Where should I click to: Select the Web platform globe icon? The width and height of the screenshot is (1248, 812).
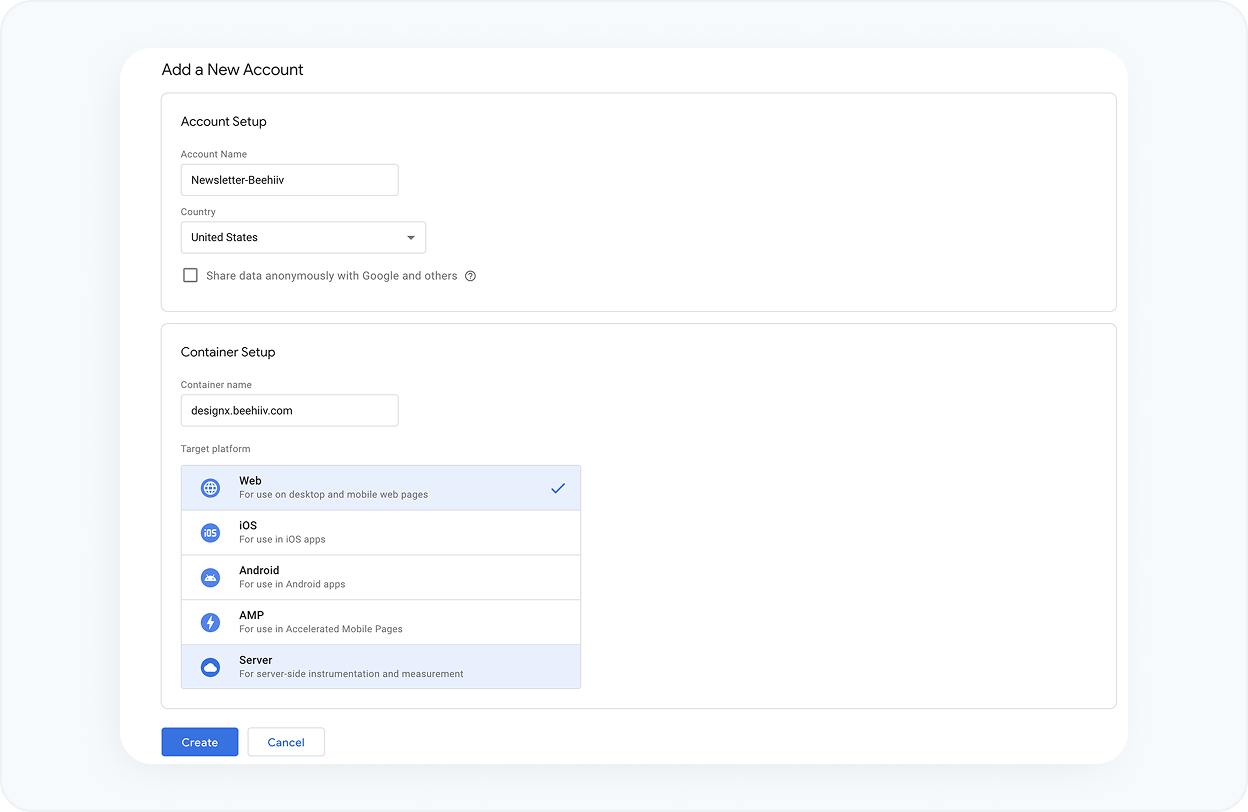tap(210, 488)
